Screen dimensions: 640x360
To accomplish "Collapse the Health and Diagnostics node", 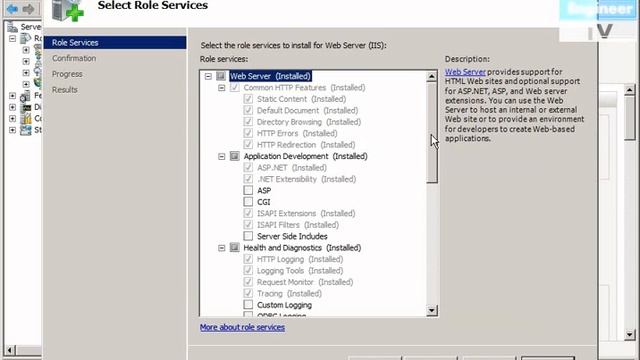I will pyautogui.click(x=222, y=248).
